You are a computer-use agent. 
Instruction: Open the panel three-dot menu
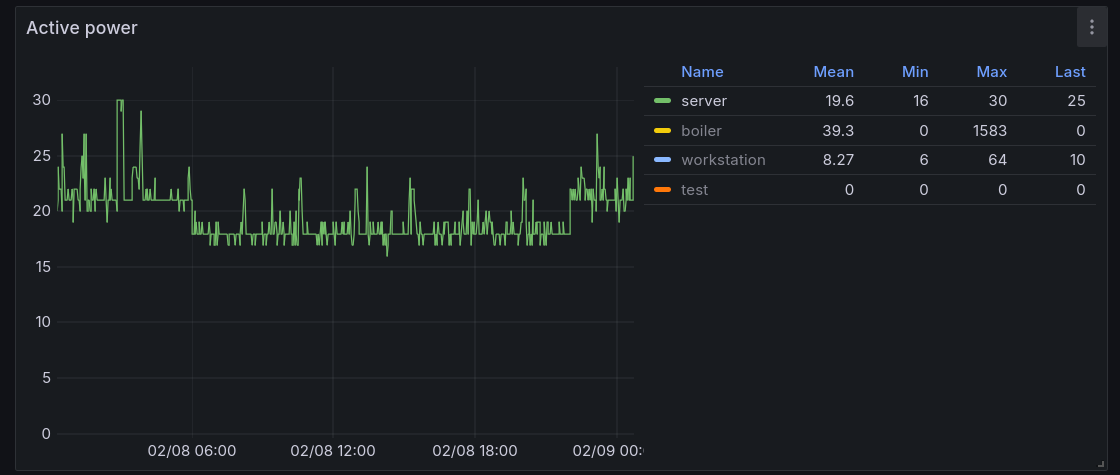click(x=1091, y=27)
